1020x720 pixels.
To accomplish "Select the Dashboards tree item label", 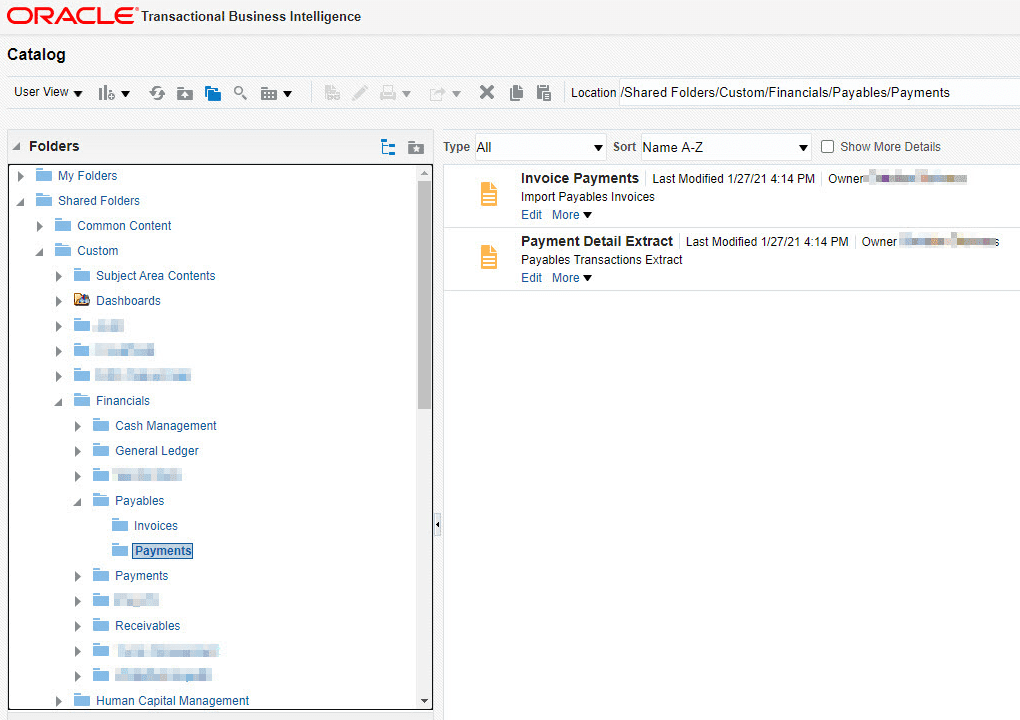I will (x=128, y=300).
